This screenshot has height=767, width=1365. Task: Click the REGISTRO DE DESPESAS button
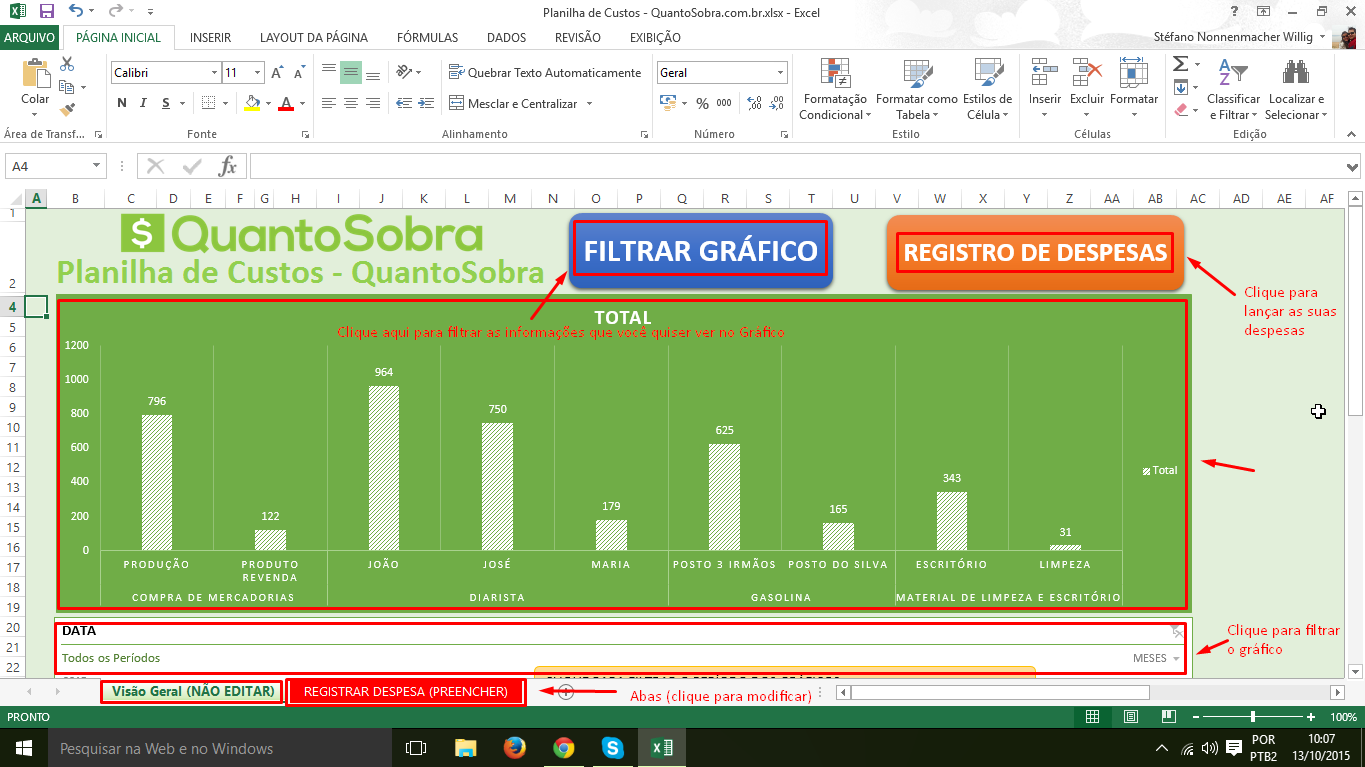click(1035, 253)
